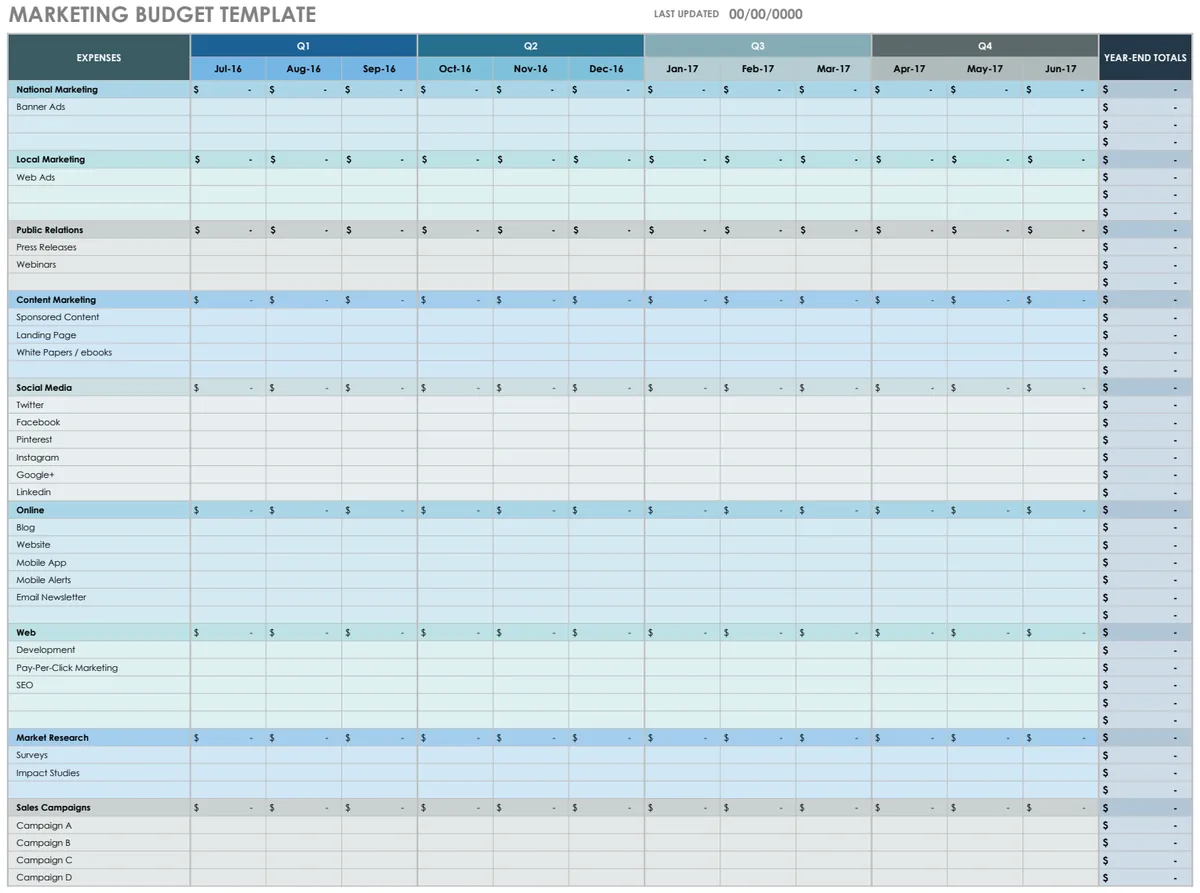Viewport: 1200px width, 893px height.
Task: Select the Mar-17 month column header
Action: 833,69
